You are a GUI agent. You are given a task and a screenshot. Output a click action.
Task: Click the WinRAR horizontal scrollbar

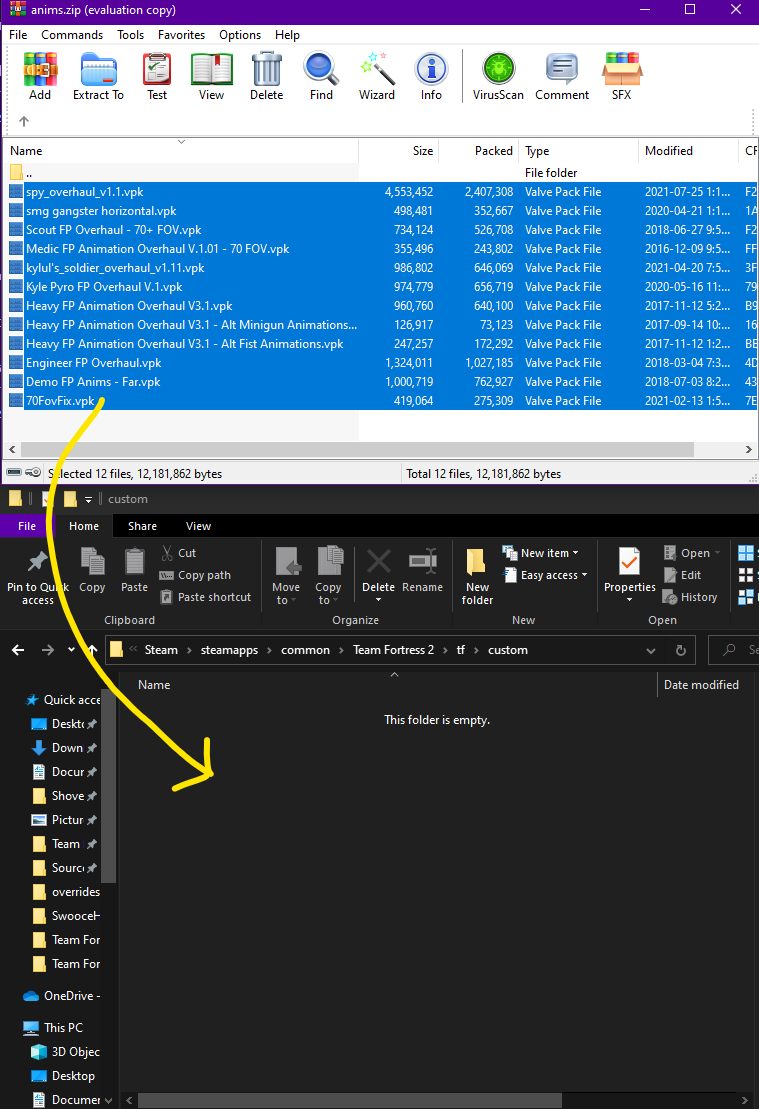click(380, 450)
